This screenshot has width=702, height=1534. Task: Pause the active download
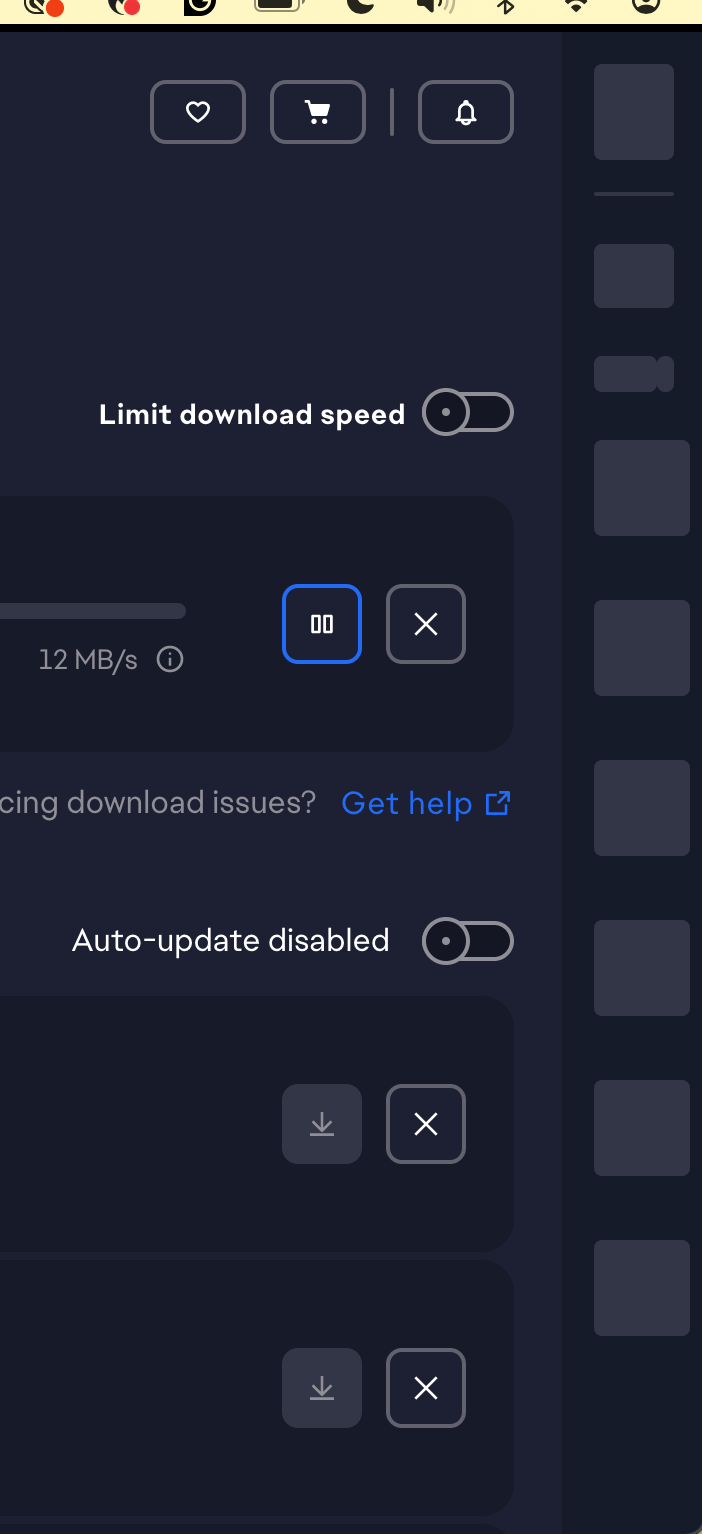(x=322, y=624)
